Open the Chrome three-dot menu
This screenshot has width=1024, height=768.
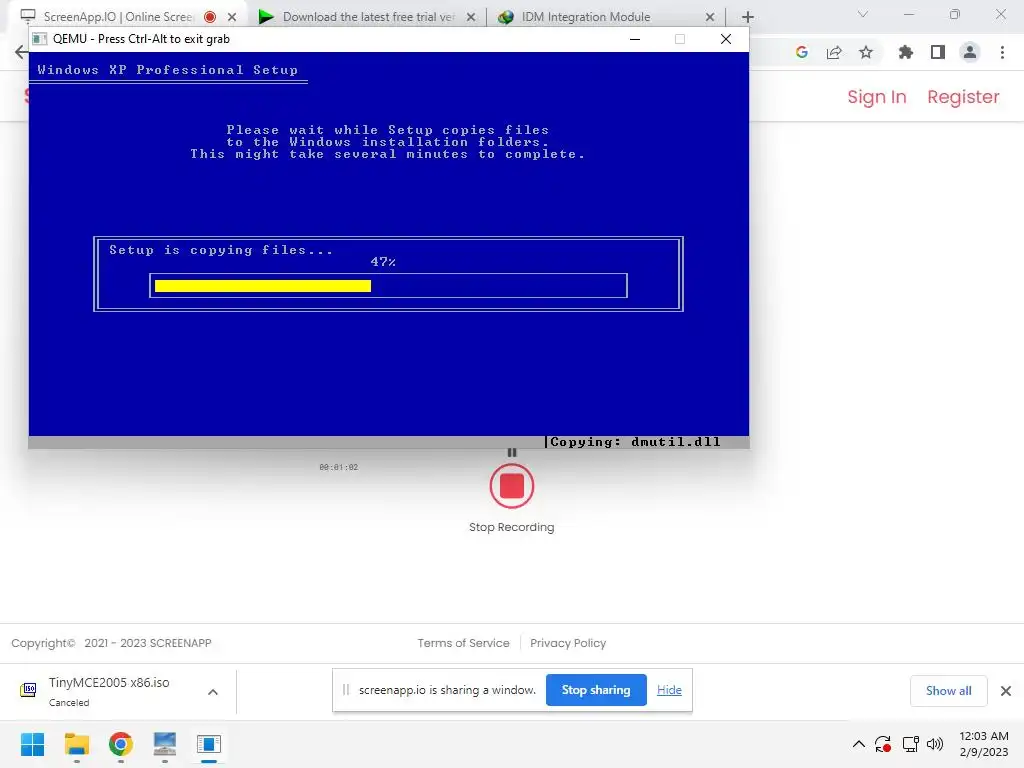coord(1002,52)
